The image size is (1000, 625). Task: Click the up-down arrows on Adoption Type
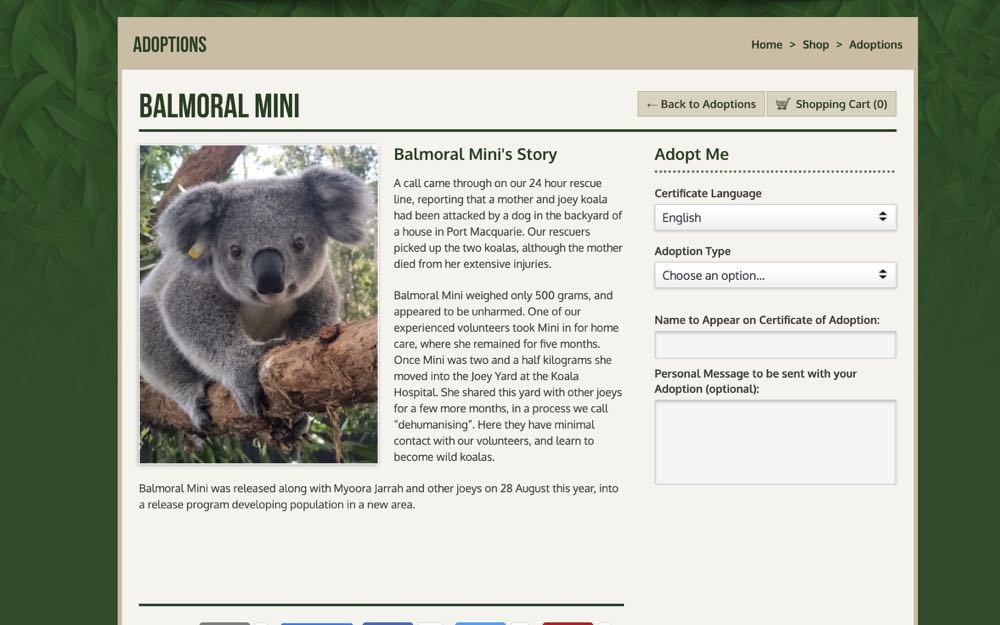click(x=882, y=275)
